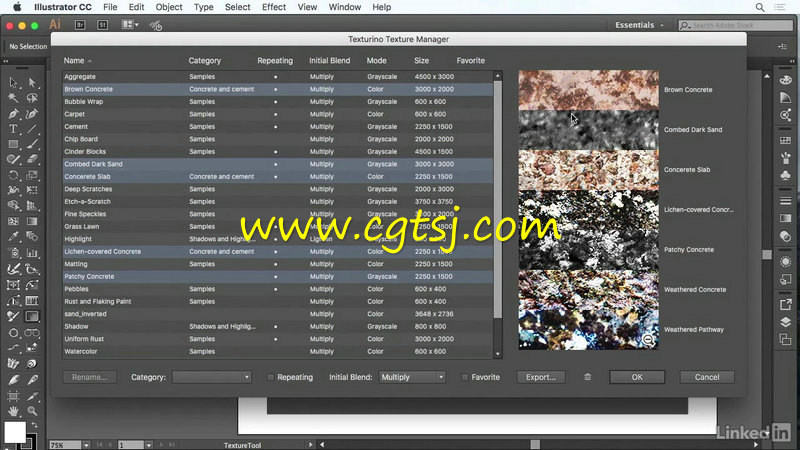Click the texture list vertical scrollbar
This screenshot has width=800, height=450.
tap(497, 199)
